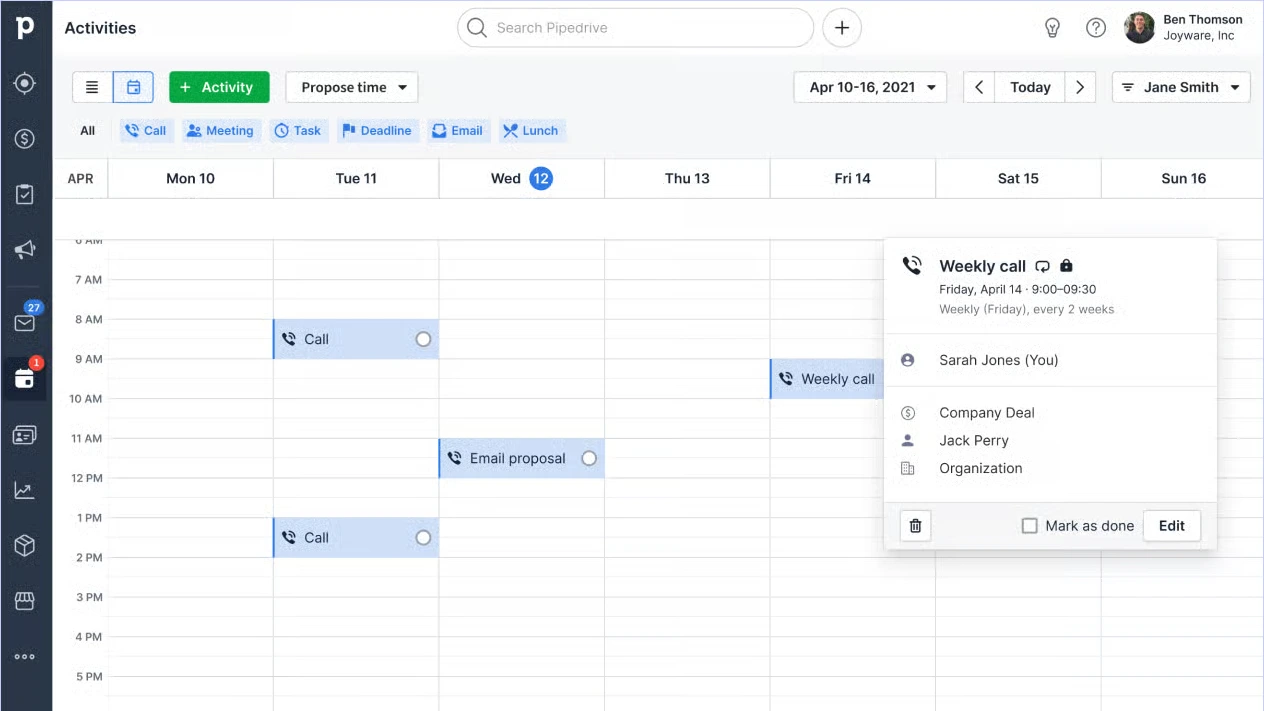Select the Sun 16 column header
The image size is (1264, 711).
pos(1183,178)
